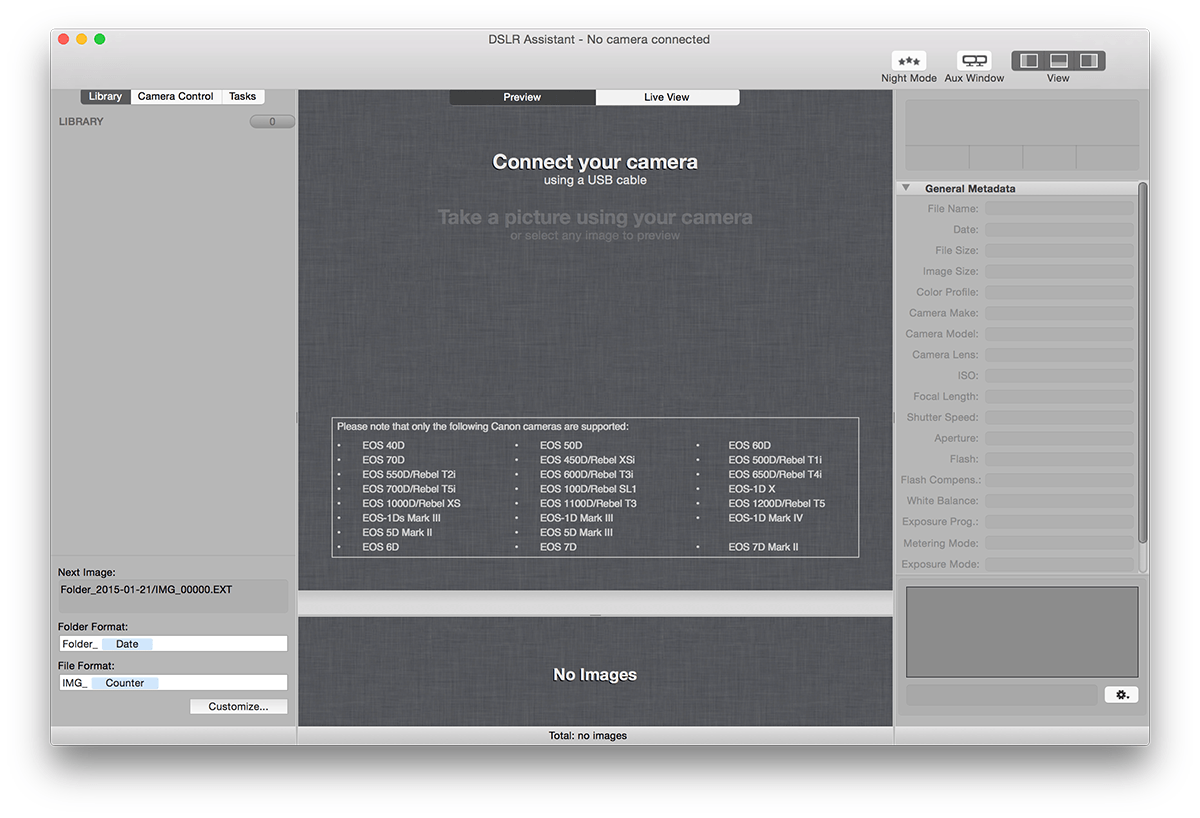Click the File Name metadata field
The image size is (1200, 818).
coord(1060,209)
